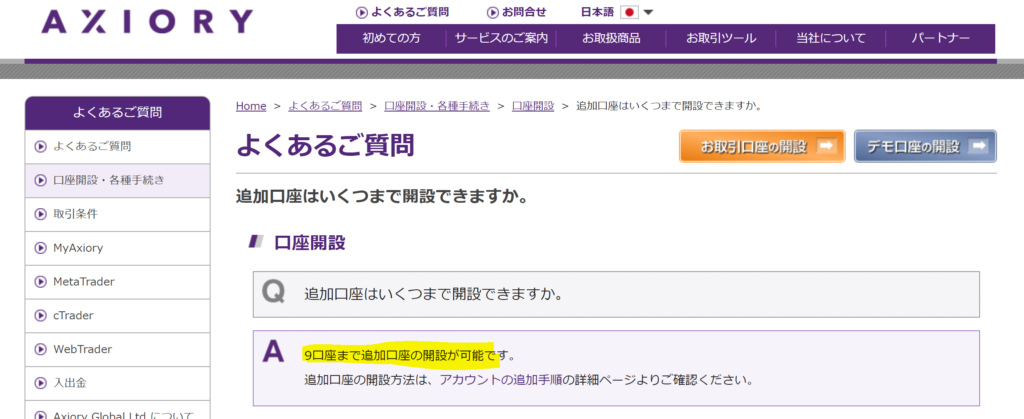Open the パートナー menu
1024x419 pixels.
coord(940,39)
